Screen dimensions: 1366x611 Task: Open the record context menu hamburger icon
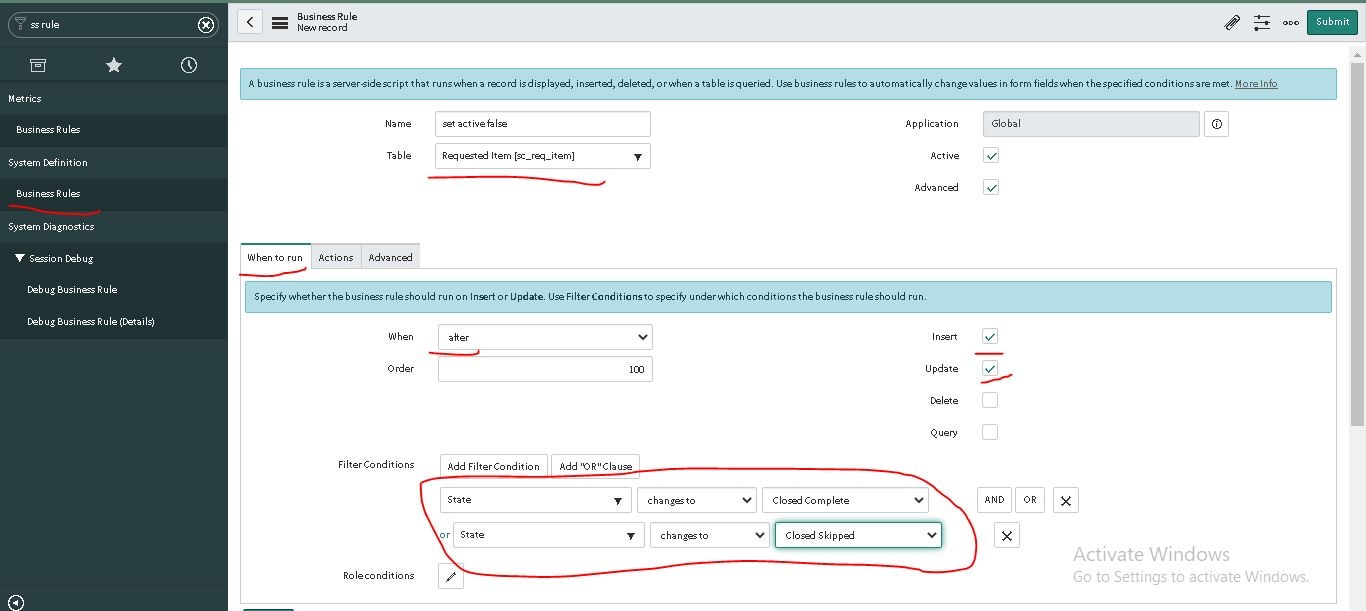(x=279, y=21)
